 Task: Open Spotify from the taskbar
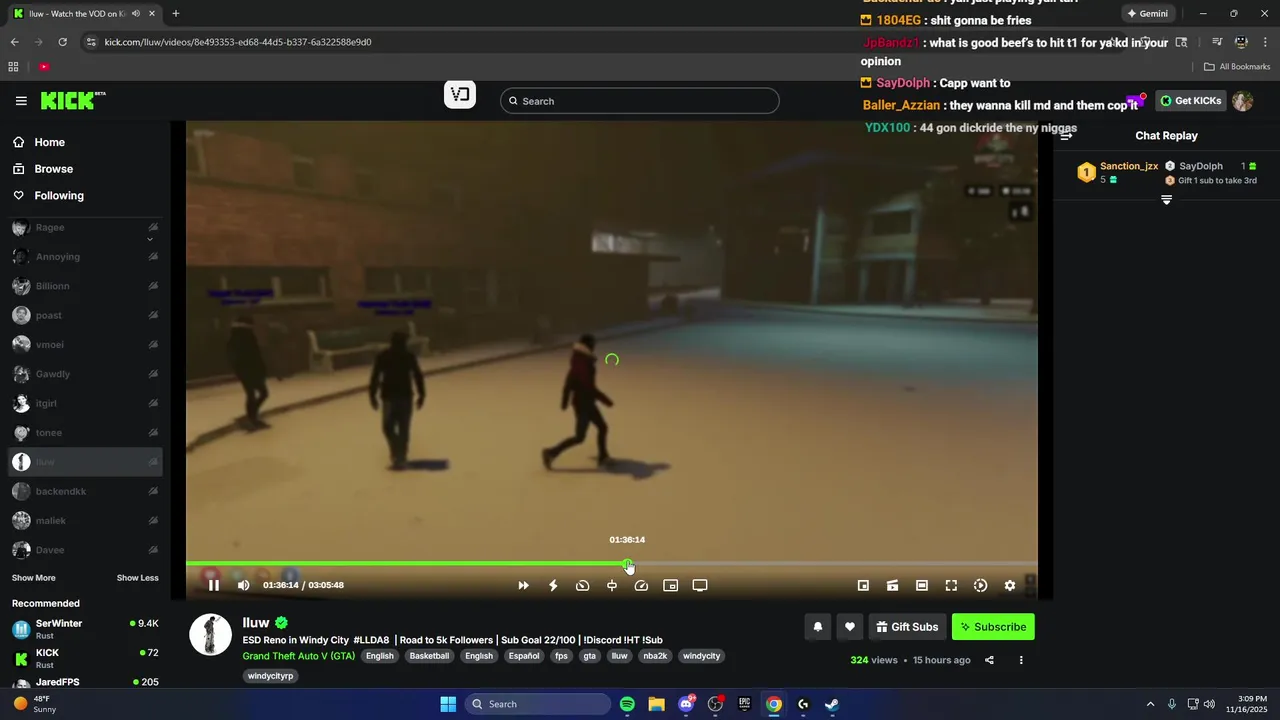[627, 704]
